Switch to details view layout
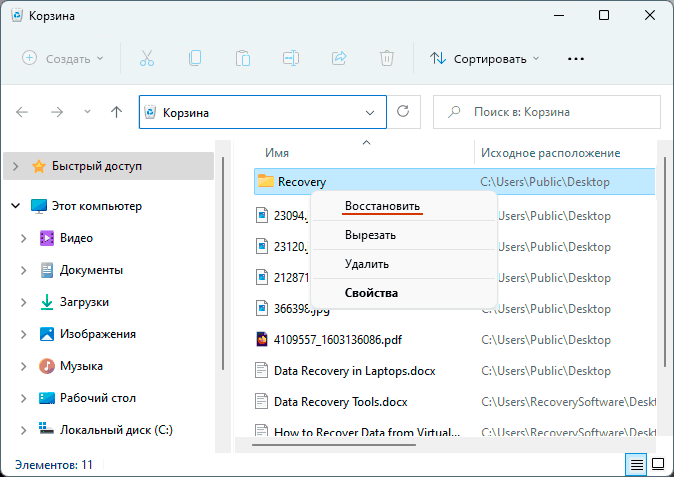674x477 pixels. pos(636,464)
